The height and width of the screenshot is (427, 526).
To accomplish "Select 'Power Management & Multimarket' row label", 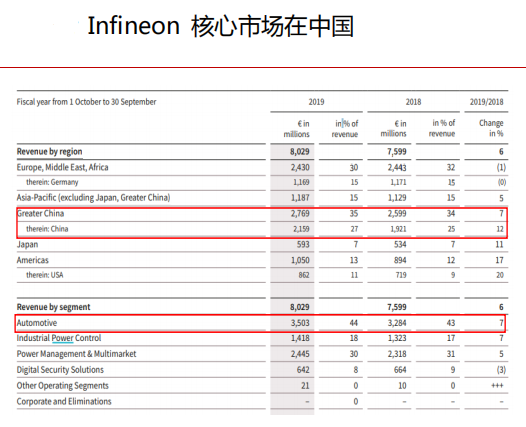I will pos(76,354).
